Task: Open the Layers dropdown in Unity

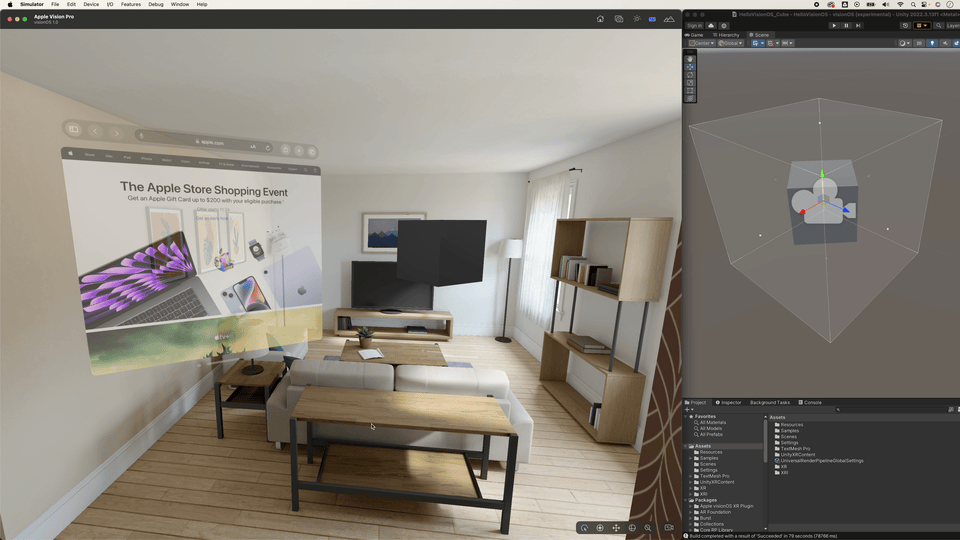Action: pyautogui.click(x=953, y=26)
